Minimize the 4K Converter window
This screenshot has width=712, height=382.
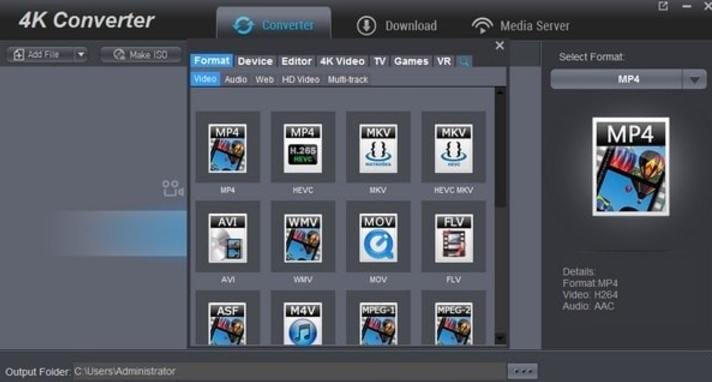(687, 6)
